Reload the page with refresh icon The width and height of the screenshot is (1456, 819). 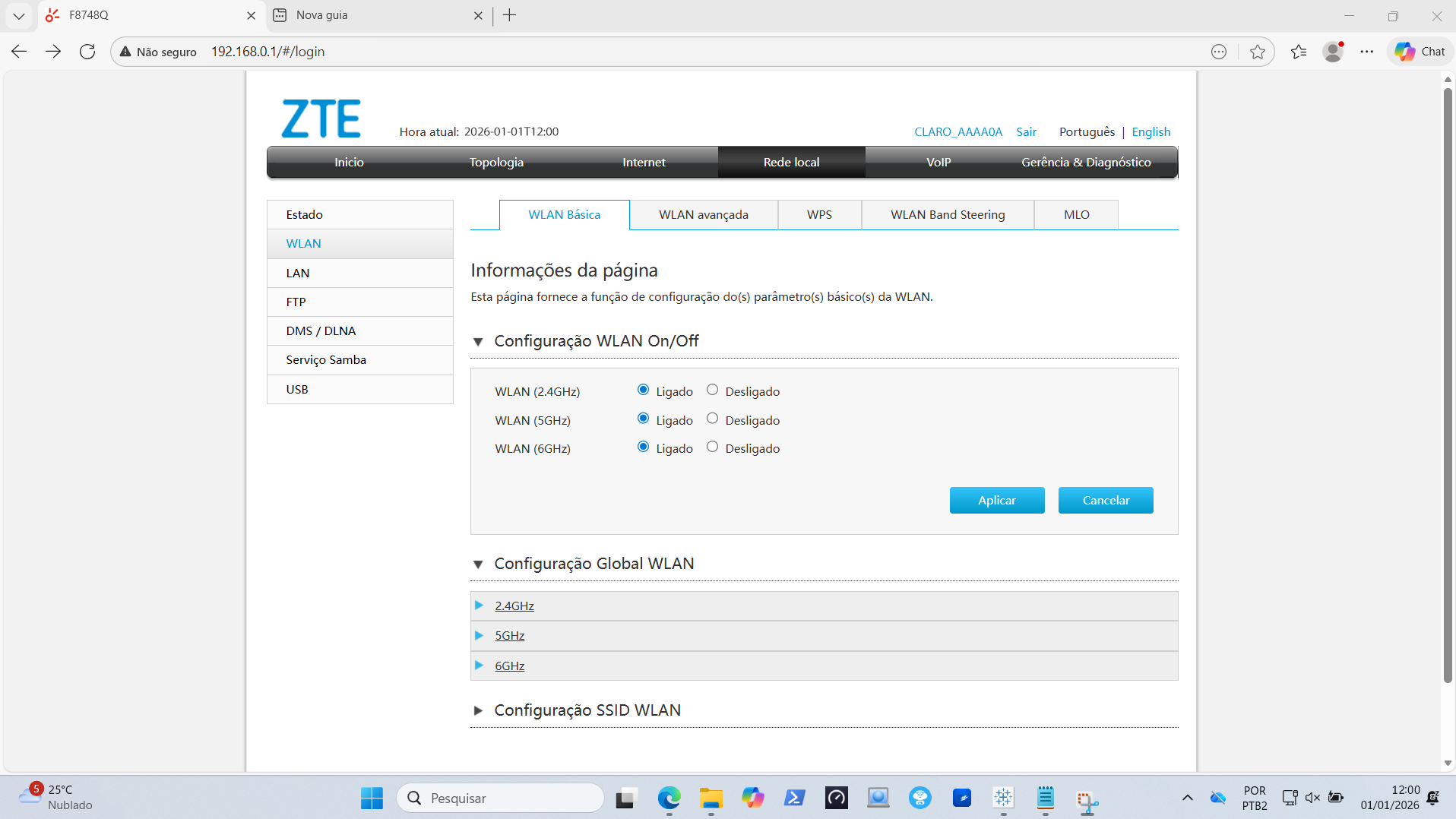click(x=87, y=51)
